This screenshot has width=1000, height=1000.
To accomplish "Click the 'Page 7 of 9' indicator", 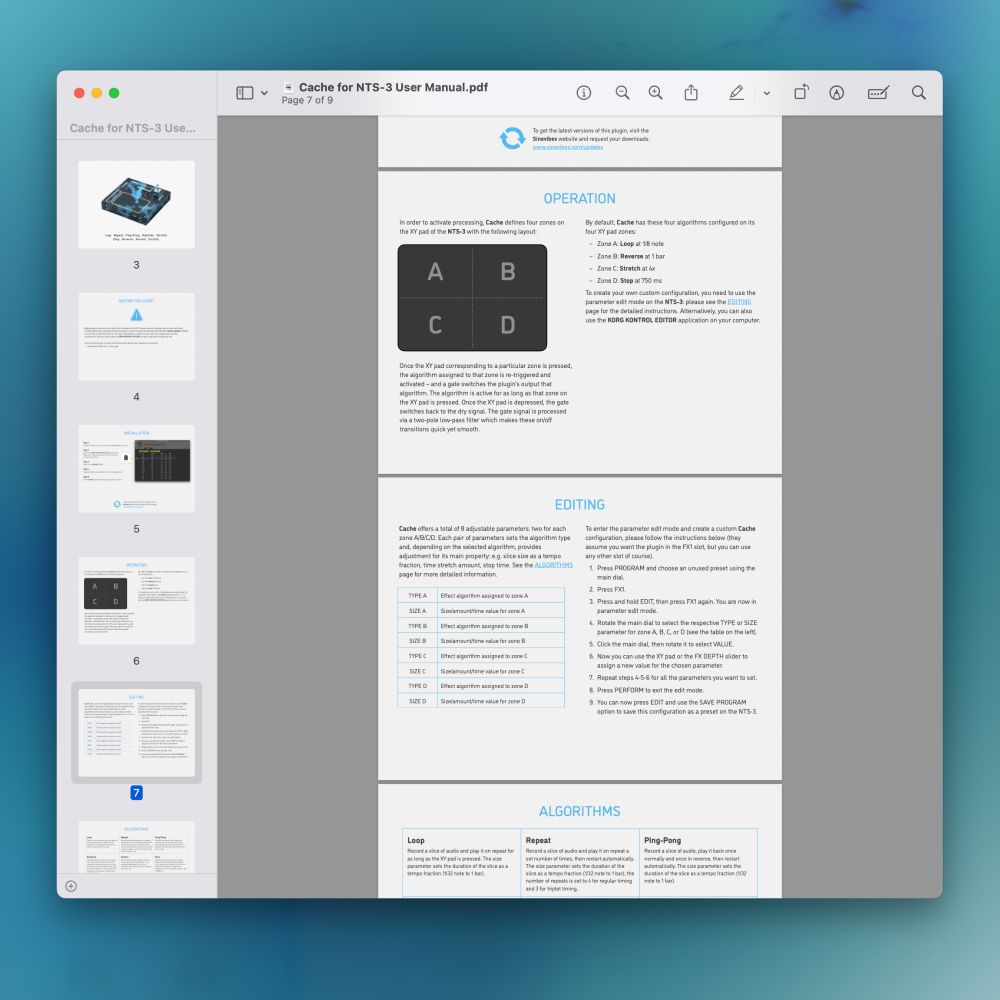I will pyautogui.click(x=307, y=100).
